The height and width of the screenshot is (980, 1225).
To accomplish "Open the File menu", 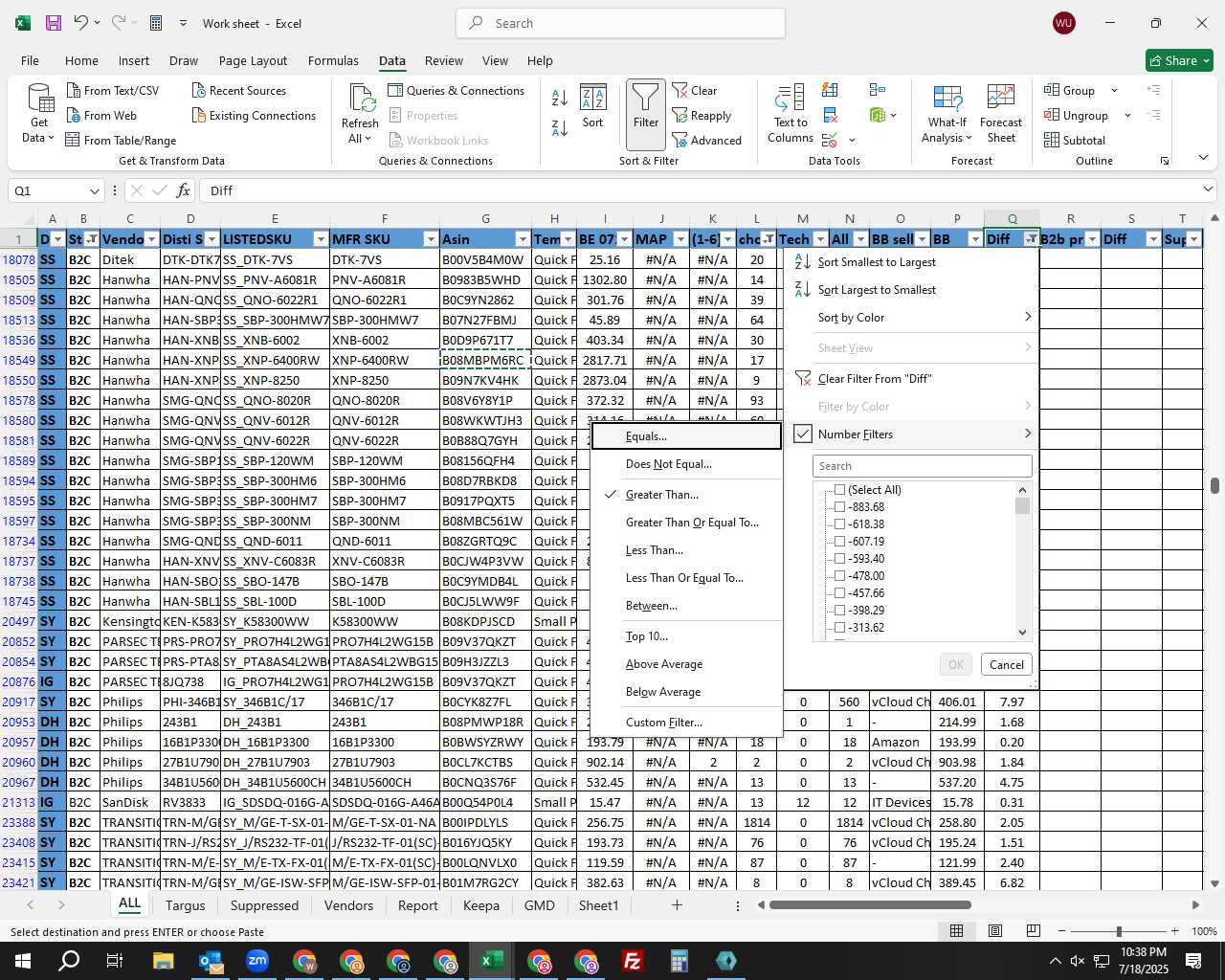I will pos(30,60).
